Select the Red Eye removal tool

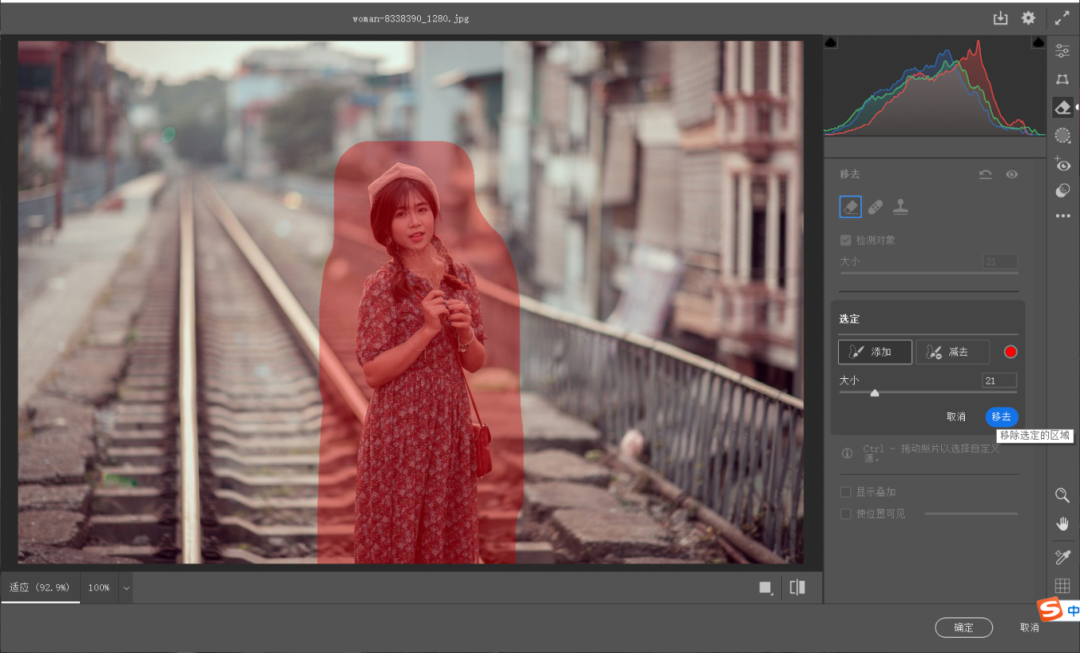click(1062, 164)
